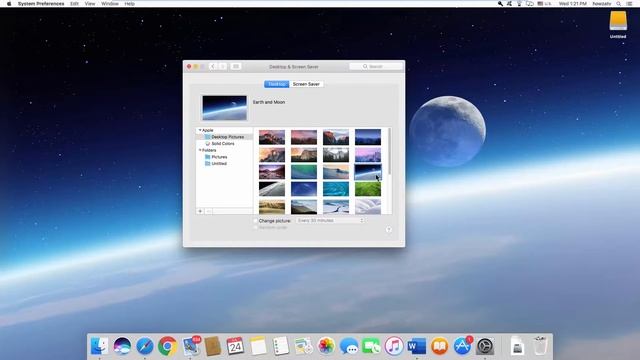Viewport: 640px width, 360px height.
Task: Launch Photos from the Dock
Action: (326, 346)
